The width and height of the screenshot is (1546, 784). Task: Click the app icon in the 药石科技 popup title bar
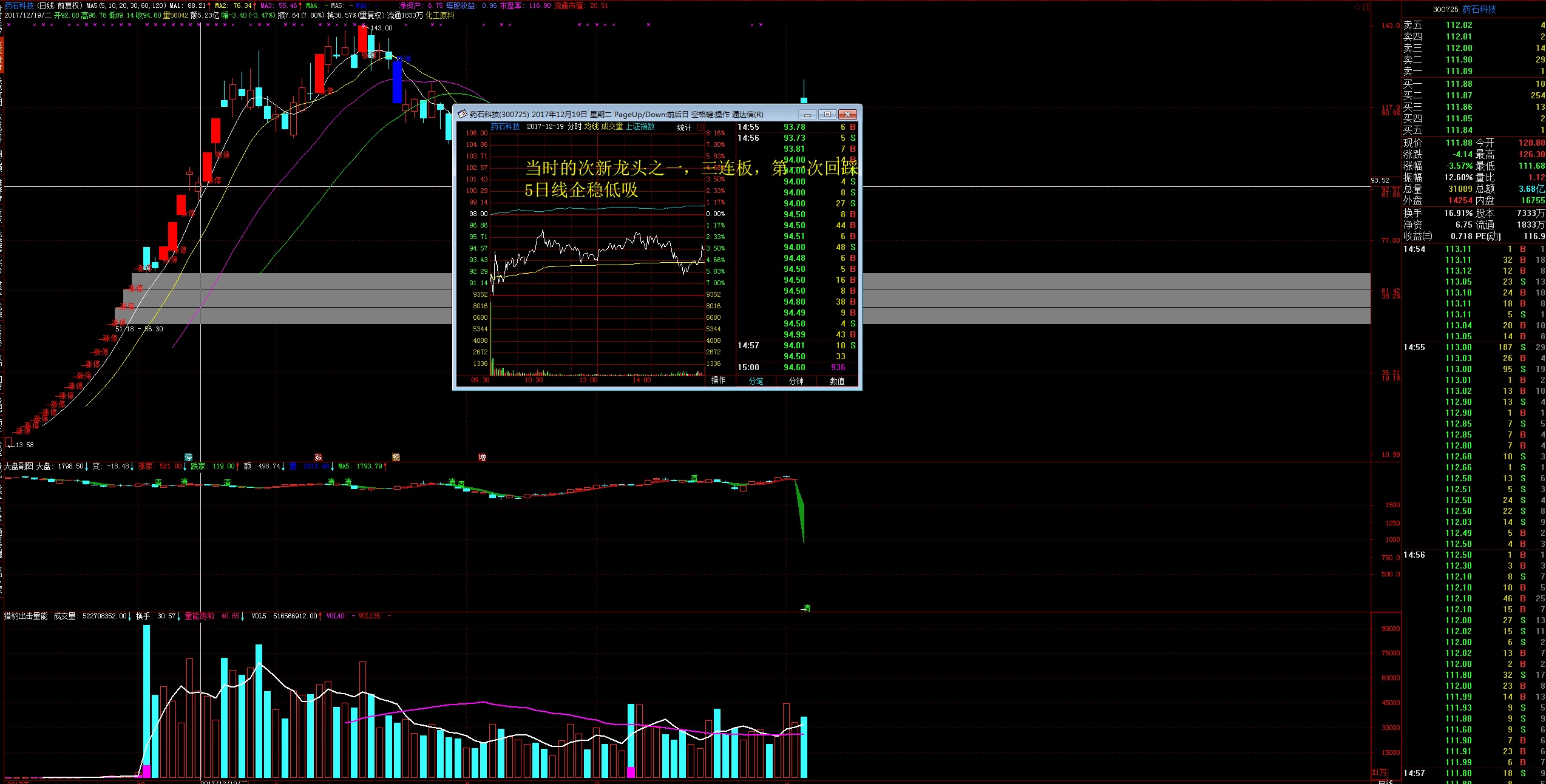click(x=462, y=114)
